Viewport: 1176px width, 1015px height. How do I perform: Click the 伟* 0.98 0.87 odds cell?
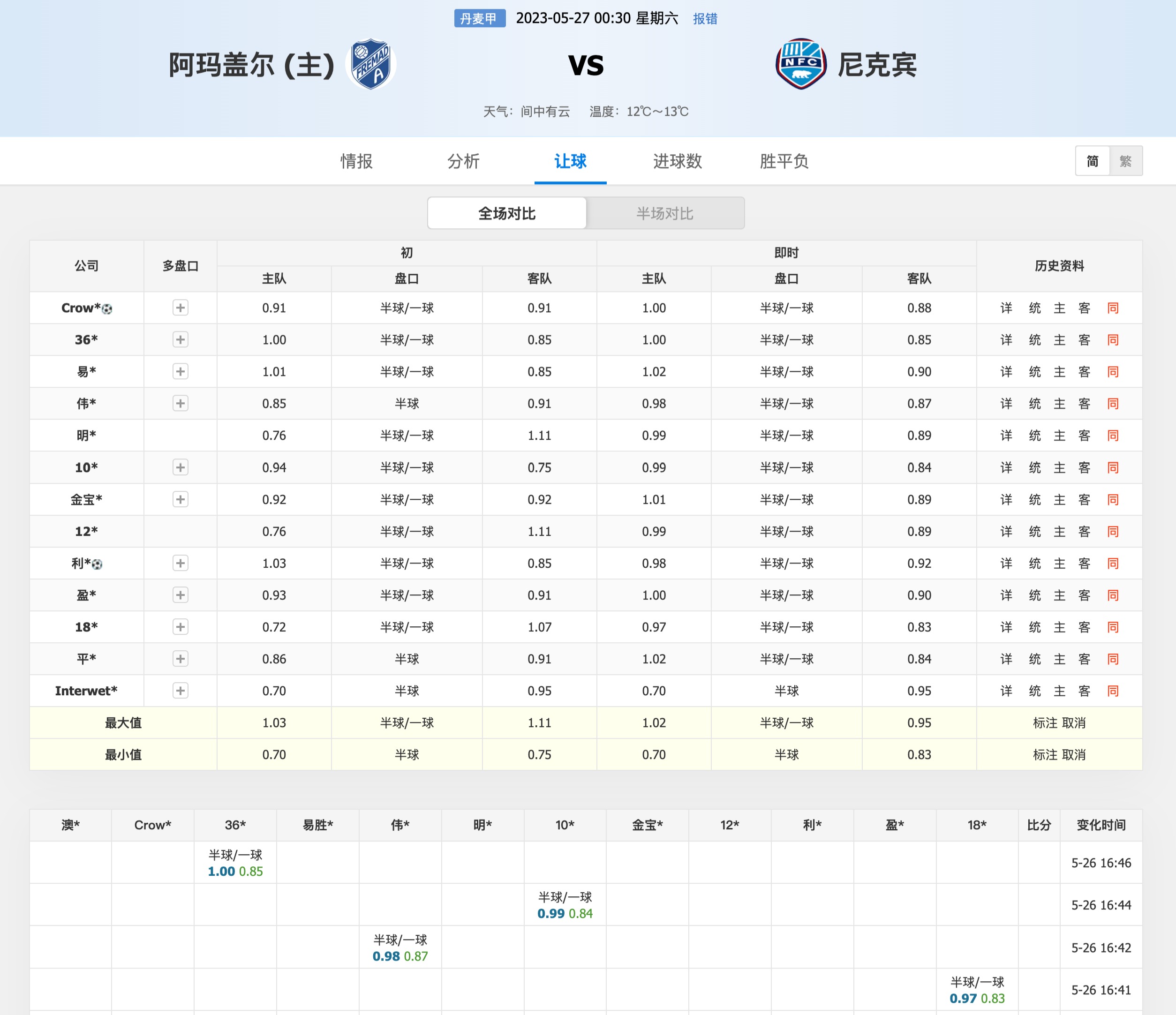point(400,947)
